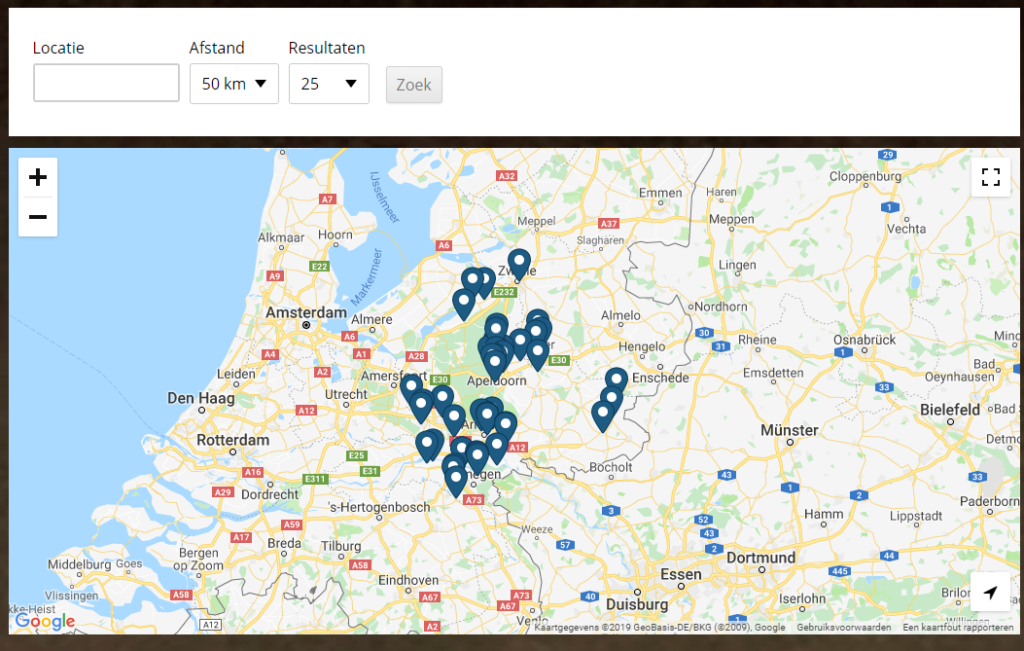This screenshot has width=1024, height=651.
Task: Zoom in on the map
Action: point(38,177)
